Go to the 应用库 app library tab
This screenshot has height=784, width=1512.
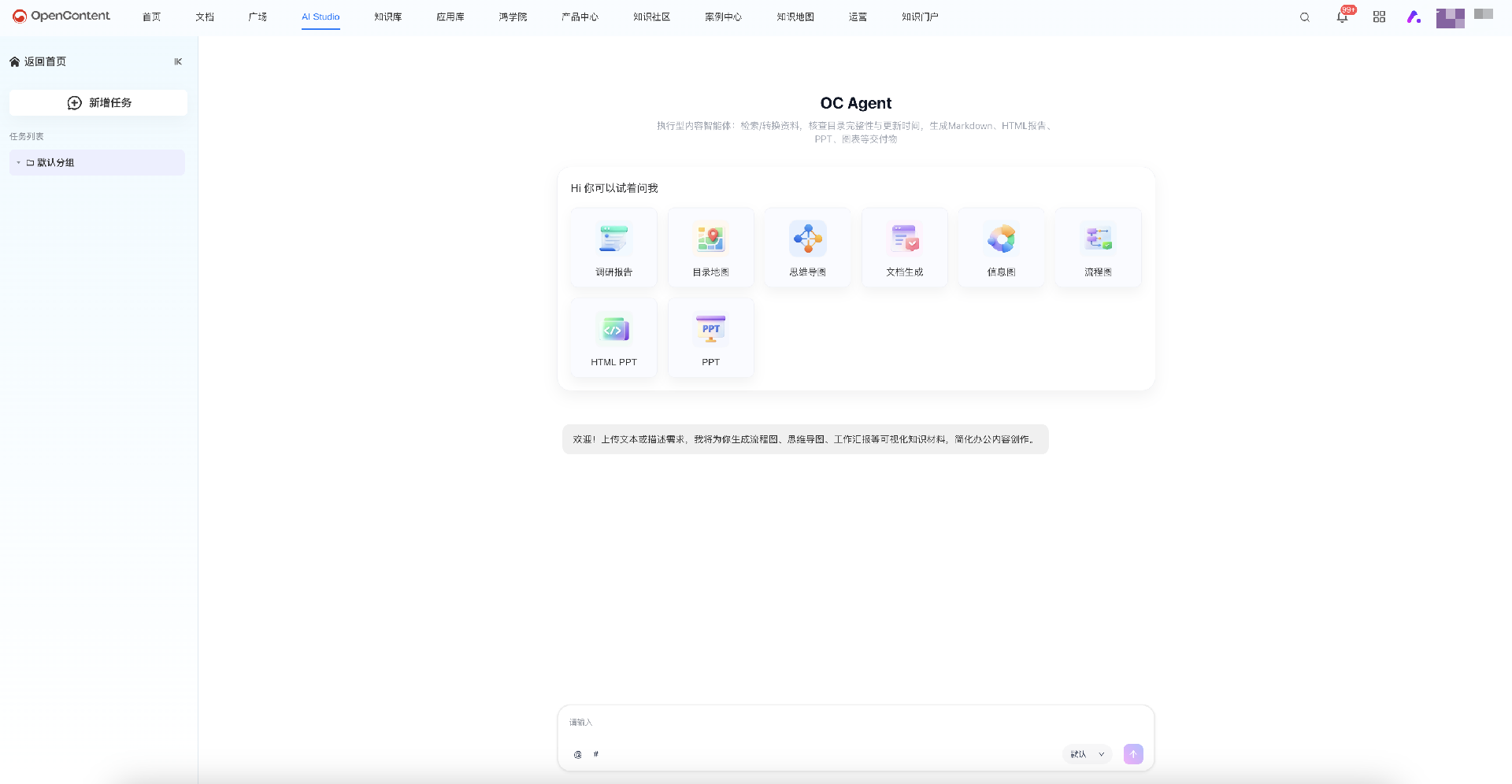point(450,17)
